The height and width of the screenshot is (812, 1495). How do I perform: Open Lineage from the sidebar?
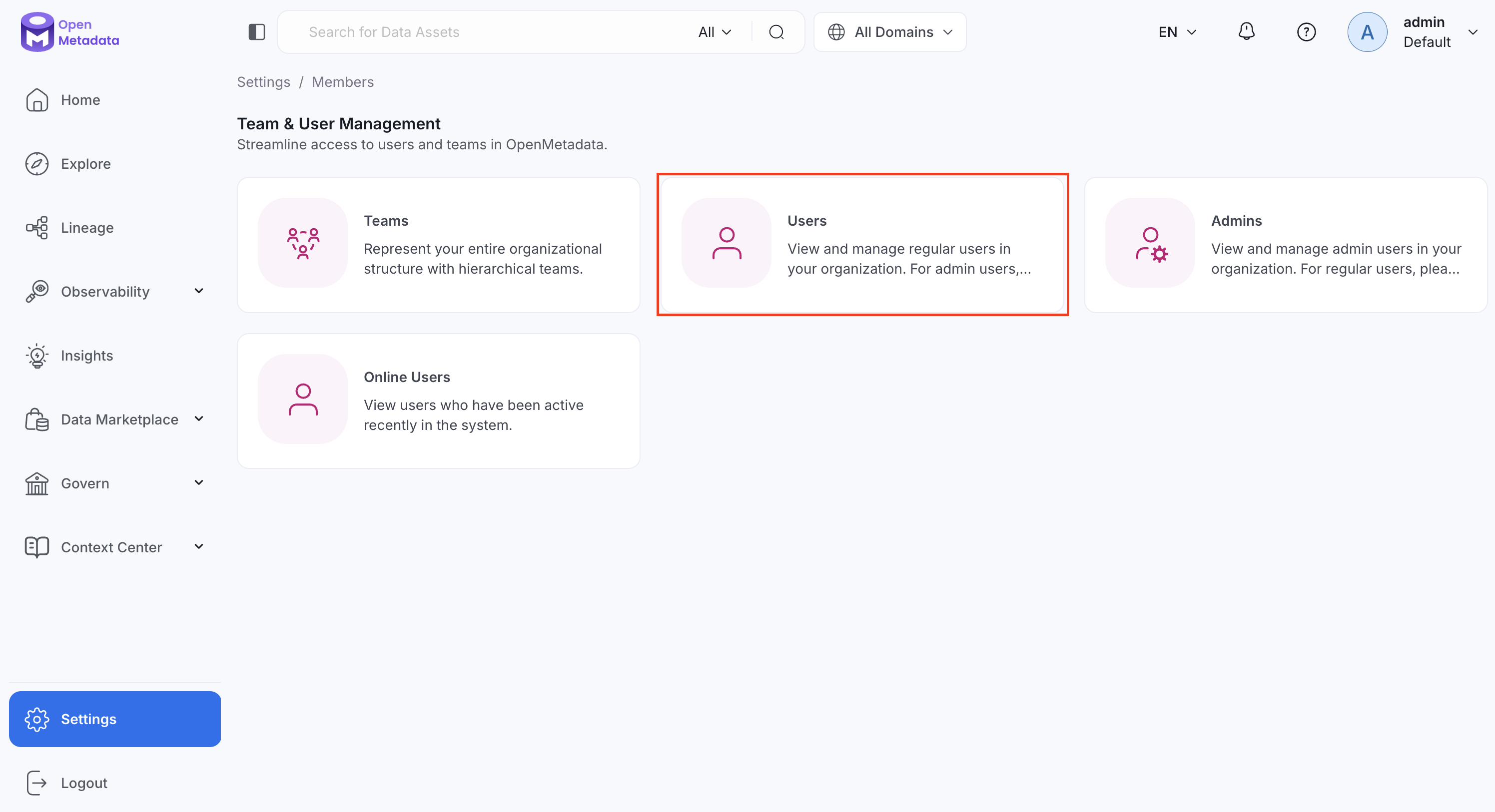(115, 227)
